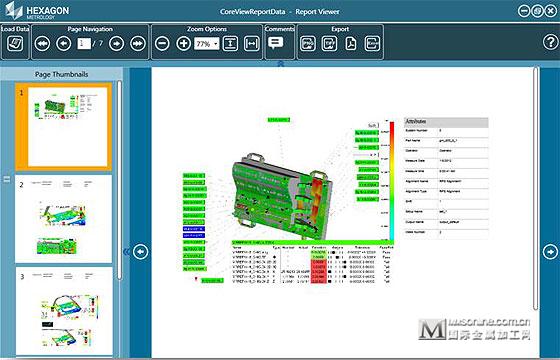Select page 2 thumbnail
This screenshot has width=560, height=360.
tap(64, 219)
